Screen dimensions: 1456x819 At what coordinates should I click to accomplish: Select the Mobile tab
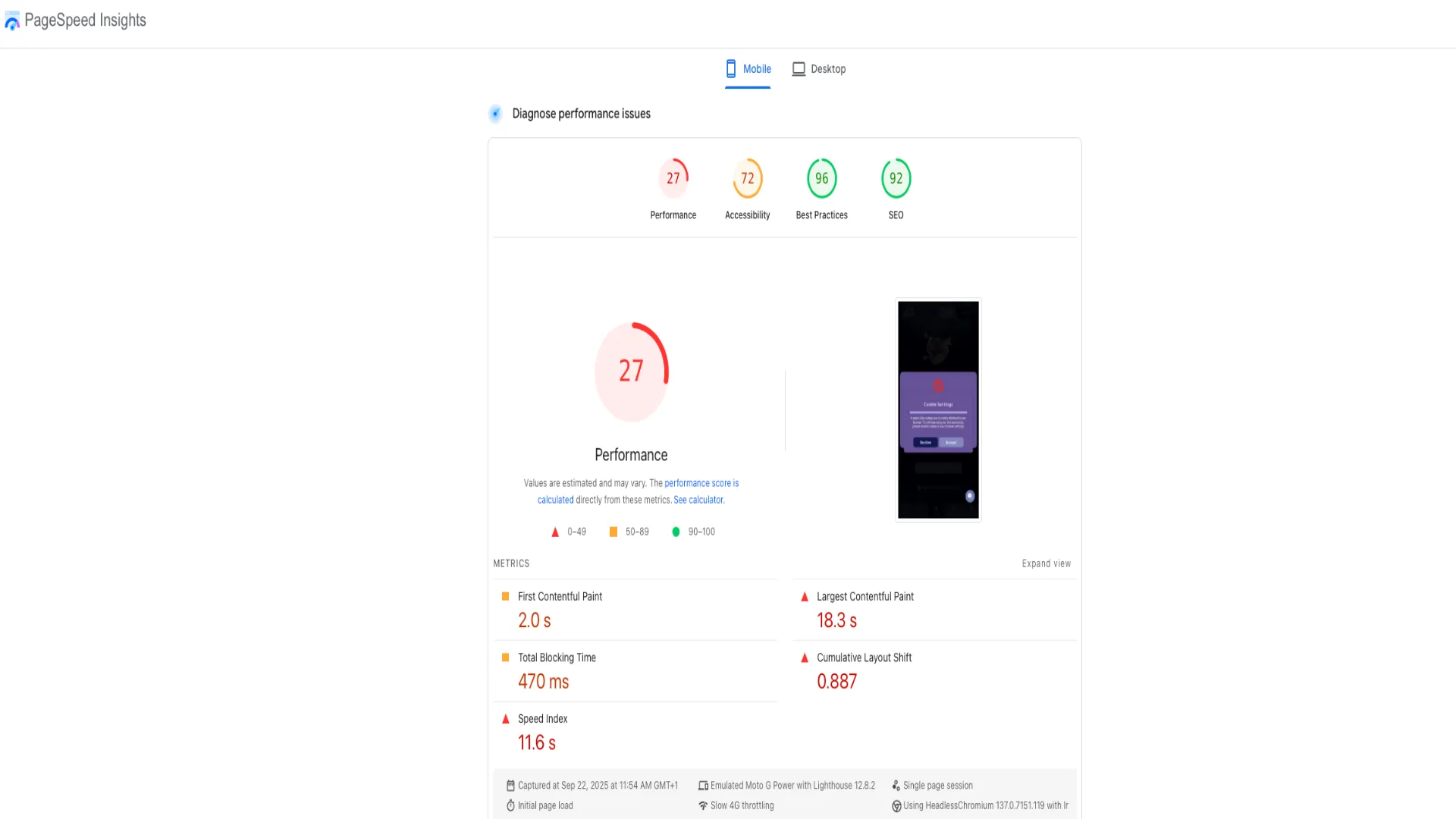click(x=748, y=69)
